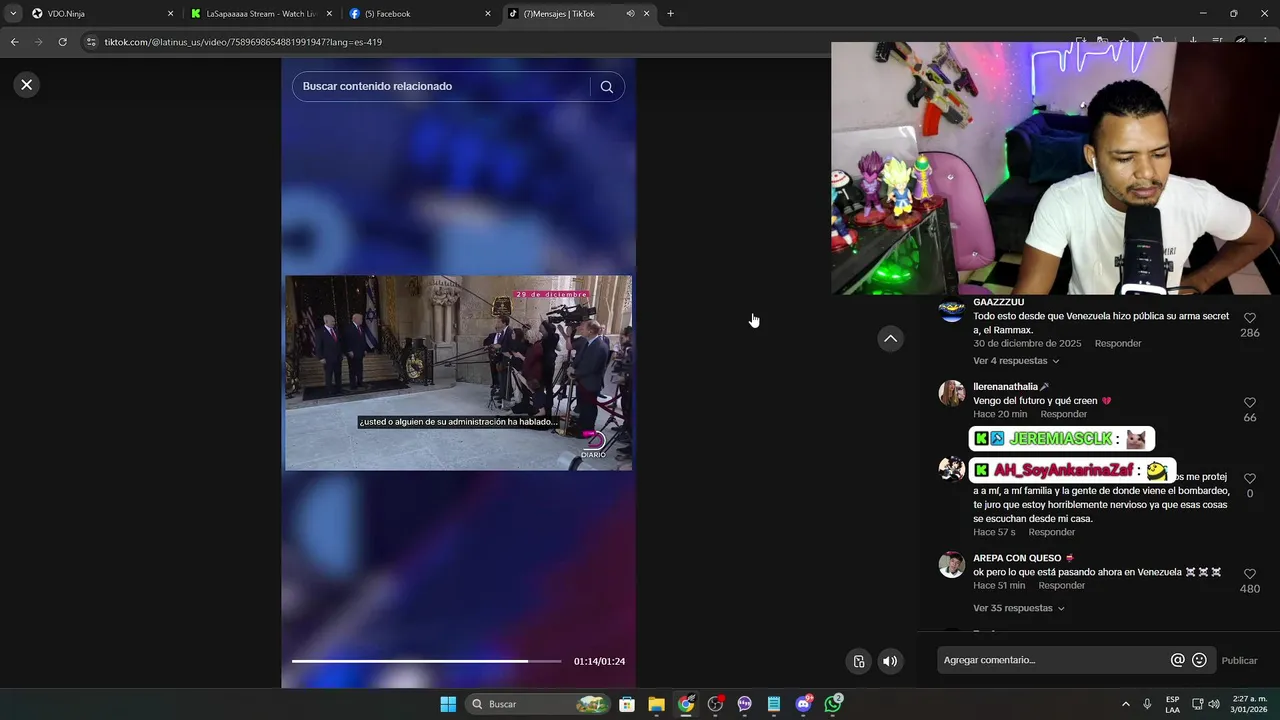Focus the 'Buscar contenido relacionado' search field
The image size is (1280, 720).
pos(440,87)
